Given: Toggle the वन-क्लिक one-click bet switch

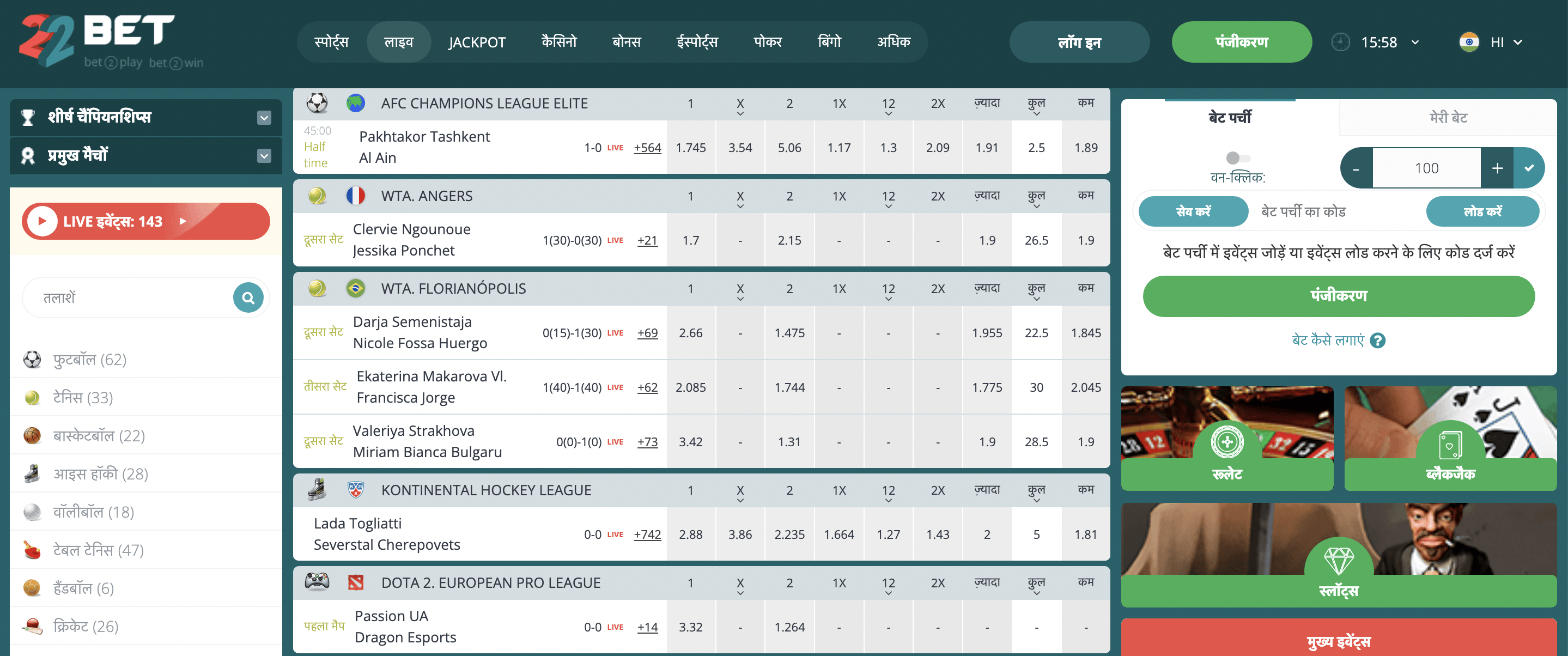Looking at the screenshot, I should [1237, 158].
